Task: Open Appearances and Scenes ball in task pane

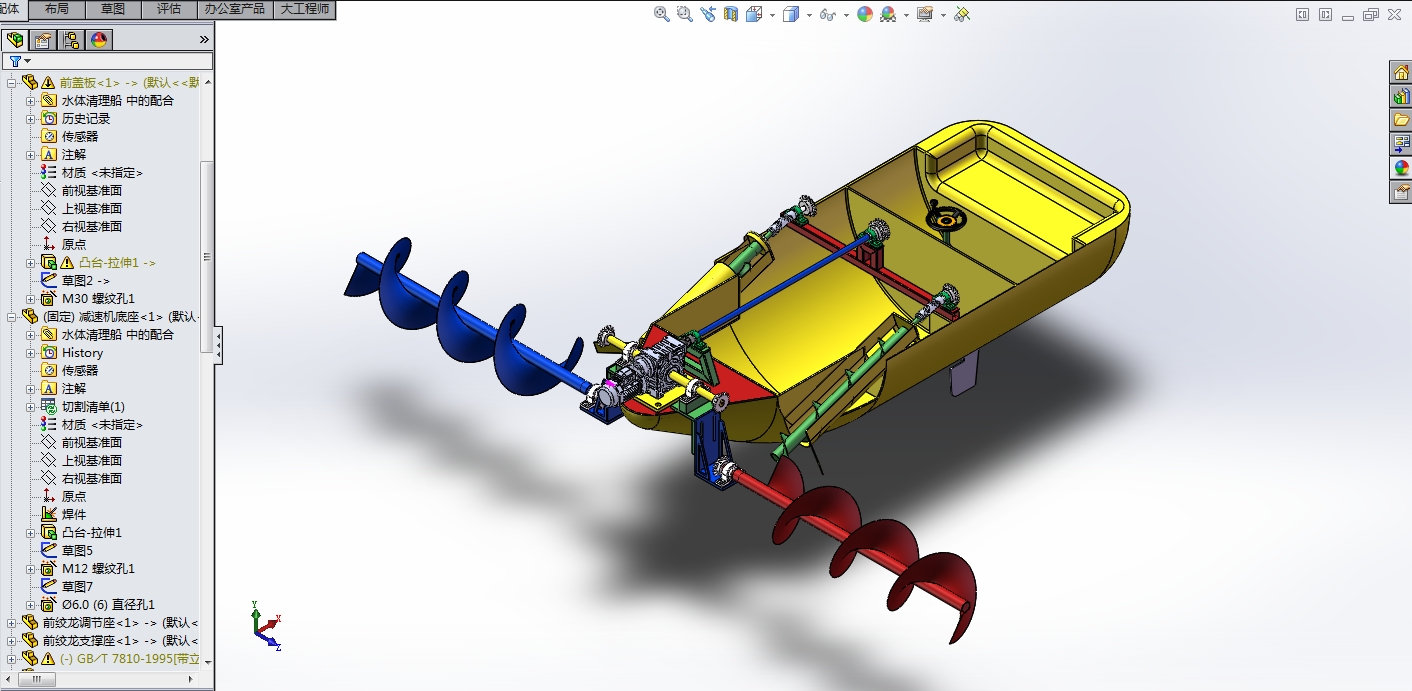Action: tap(1401, 168)
